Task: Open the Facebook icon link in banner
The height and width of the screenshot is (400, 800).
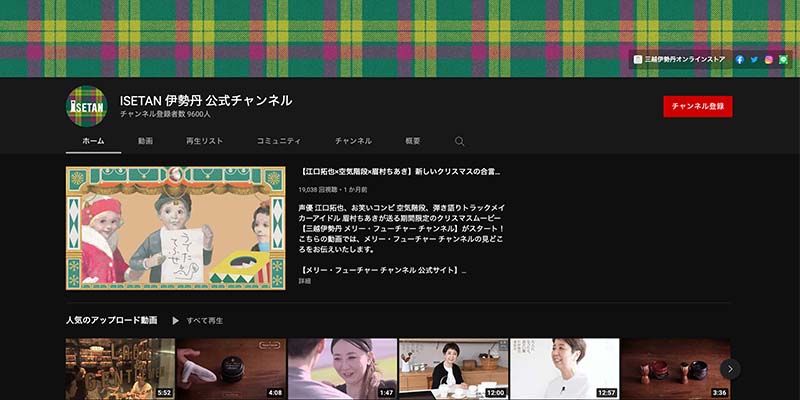Action: click(739, 60)
